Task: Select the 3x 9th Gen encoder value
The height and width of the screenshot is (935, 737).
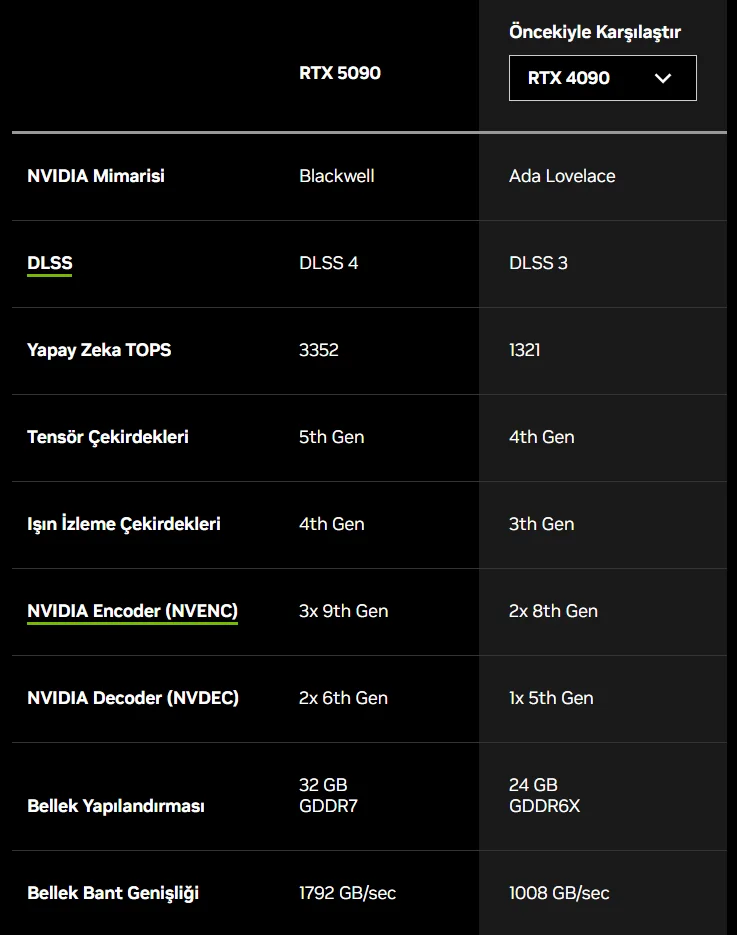Action: coord(343,611)
